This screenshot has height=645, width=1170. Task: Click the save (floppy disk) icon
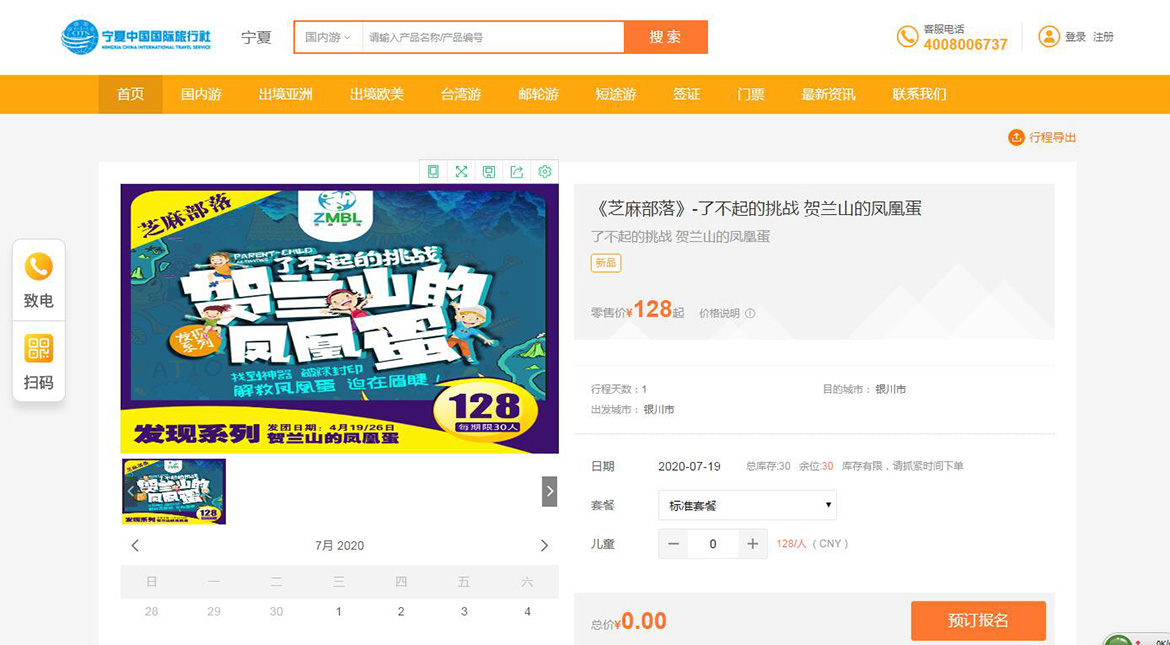[489, 172]
